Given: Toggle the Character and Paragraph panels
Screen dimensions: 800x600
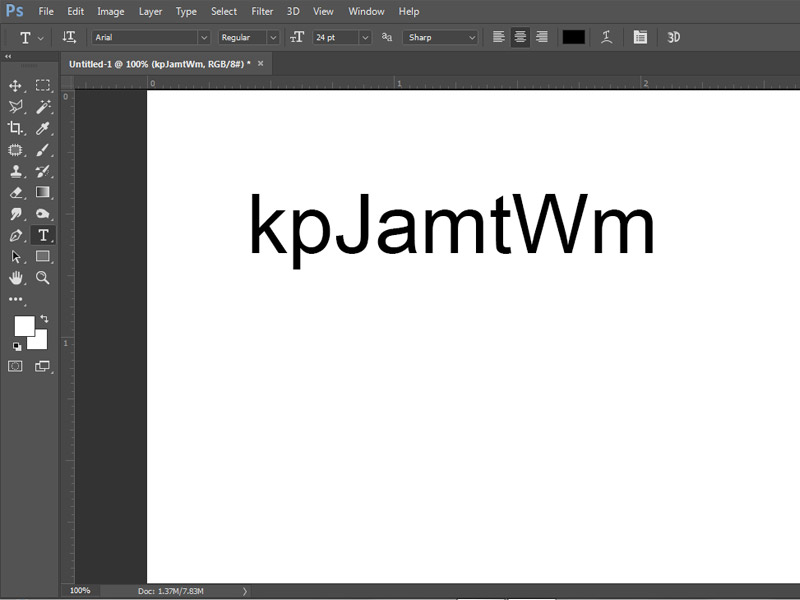Looking at the screenshot, I should tap(640, 37).
